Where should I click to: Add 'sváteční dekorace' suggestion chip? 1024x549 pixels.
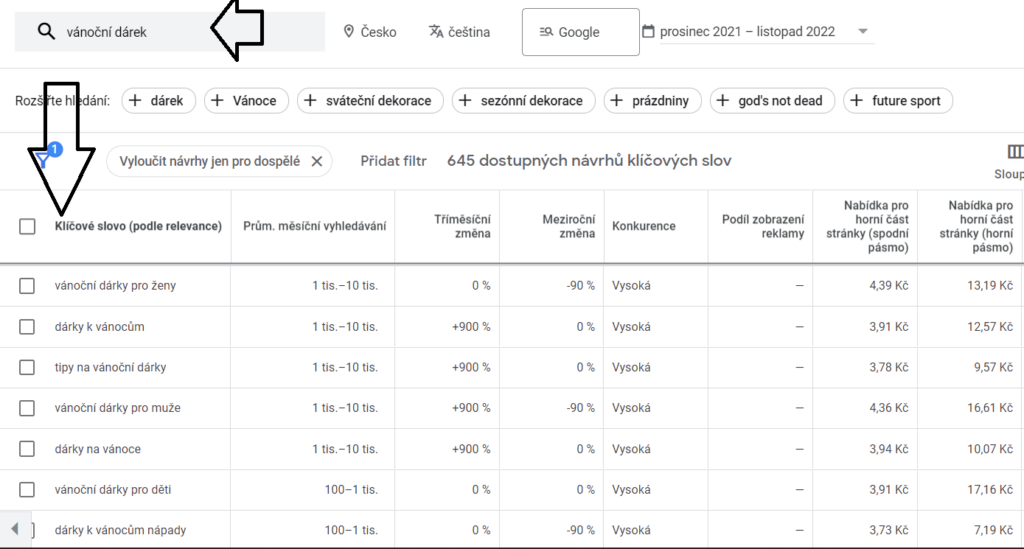click(x=370, y=101)
